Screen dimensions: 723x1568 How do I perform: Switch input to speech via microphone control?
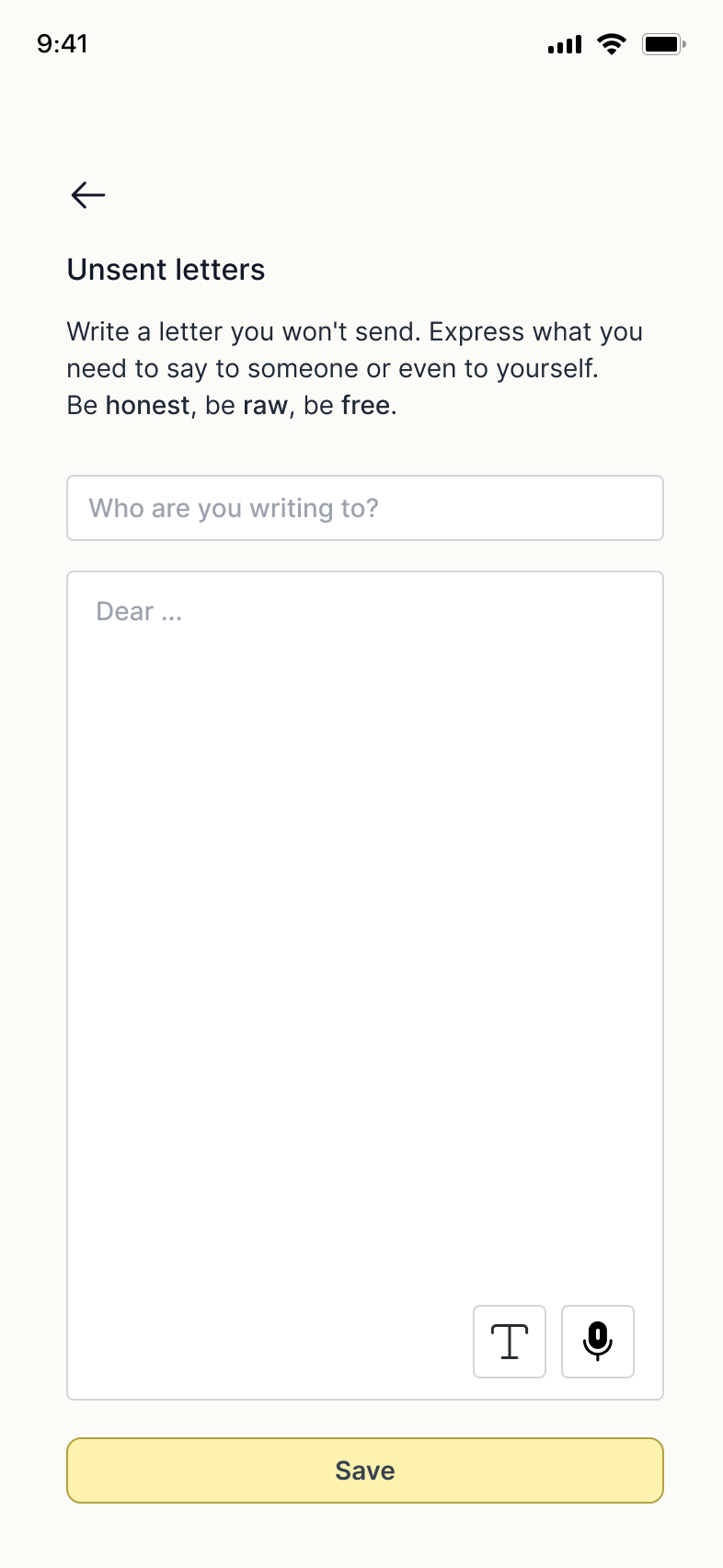(x=597, y=1342)
